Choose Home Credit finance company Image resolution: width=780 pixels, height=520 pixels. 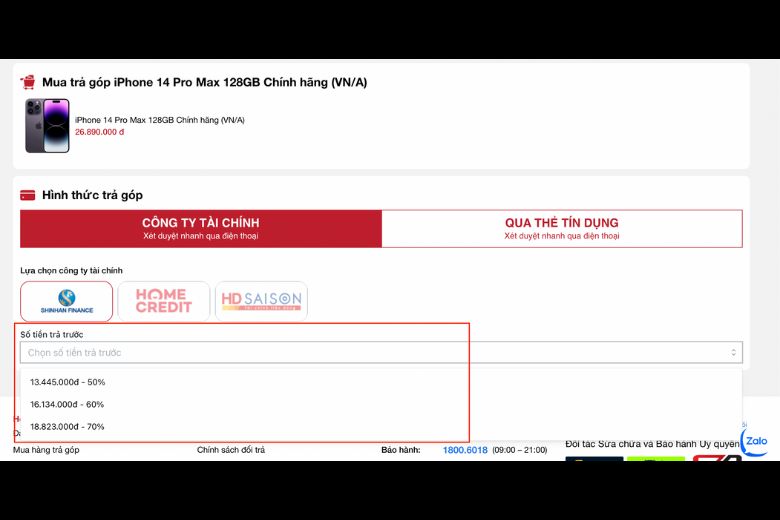tap(164, 302)
